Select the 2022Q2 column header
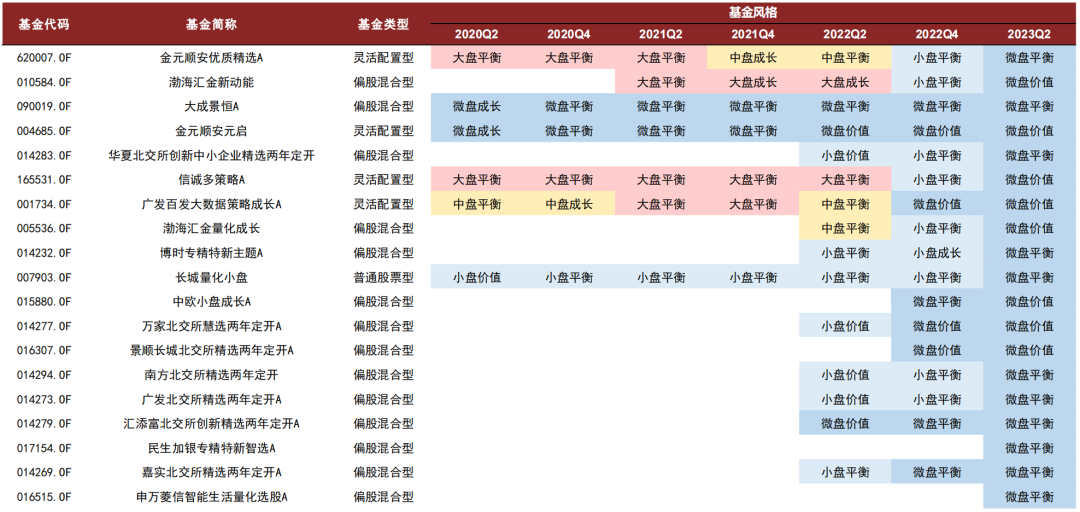The image size is (1080, 512). click(845, 34)
